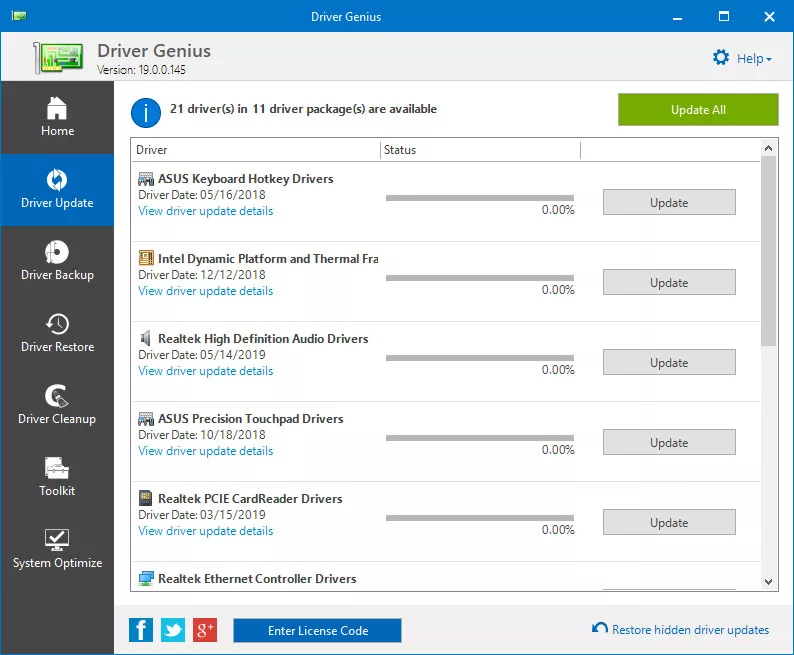Select Intel Dynamic Platform and Thermal title

pos(268,259)
